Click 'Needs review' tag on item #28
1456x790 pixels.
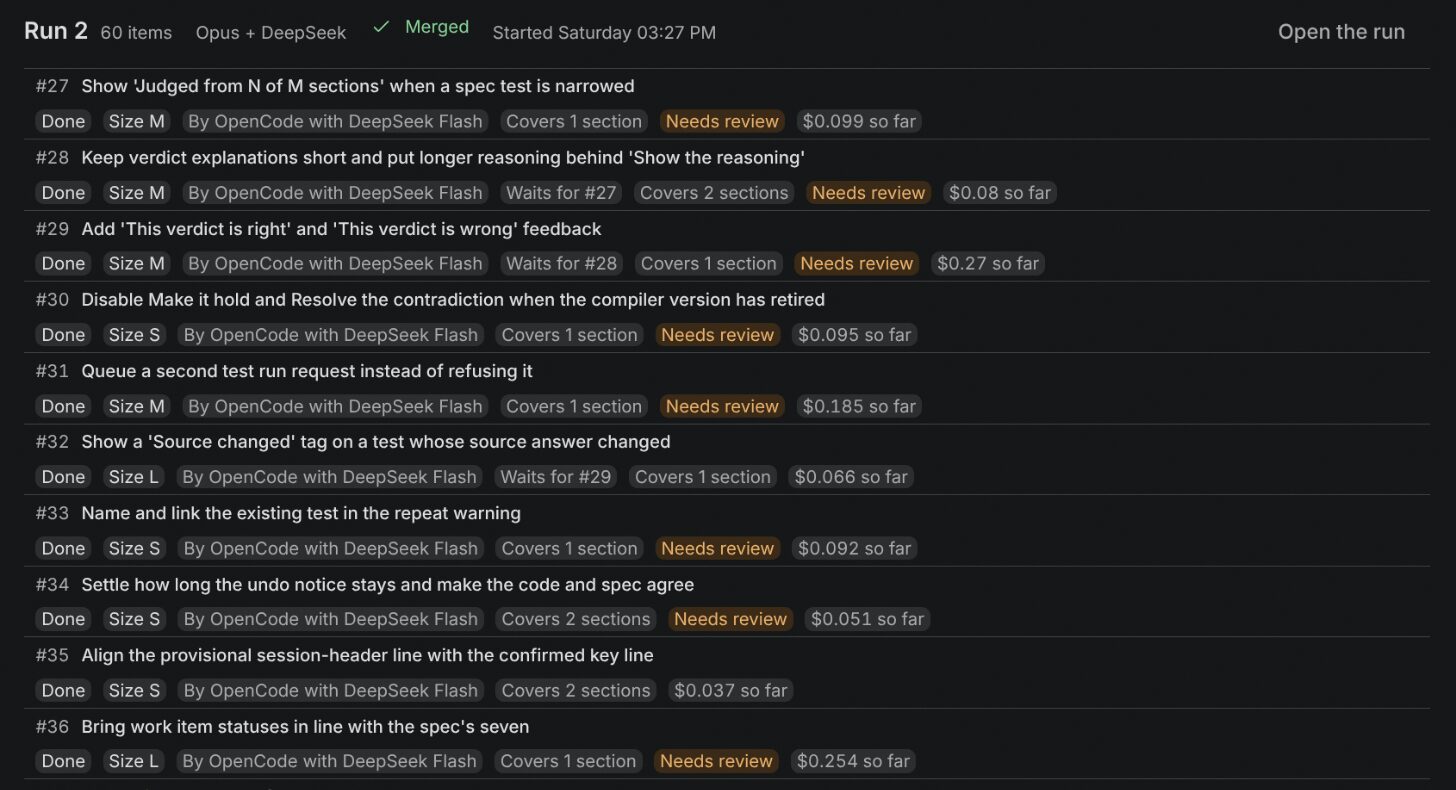868,192
